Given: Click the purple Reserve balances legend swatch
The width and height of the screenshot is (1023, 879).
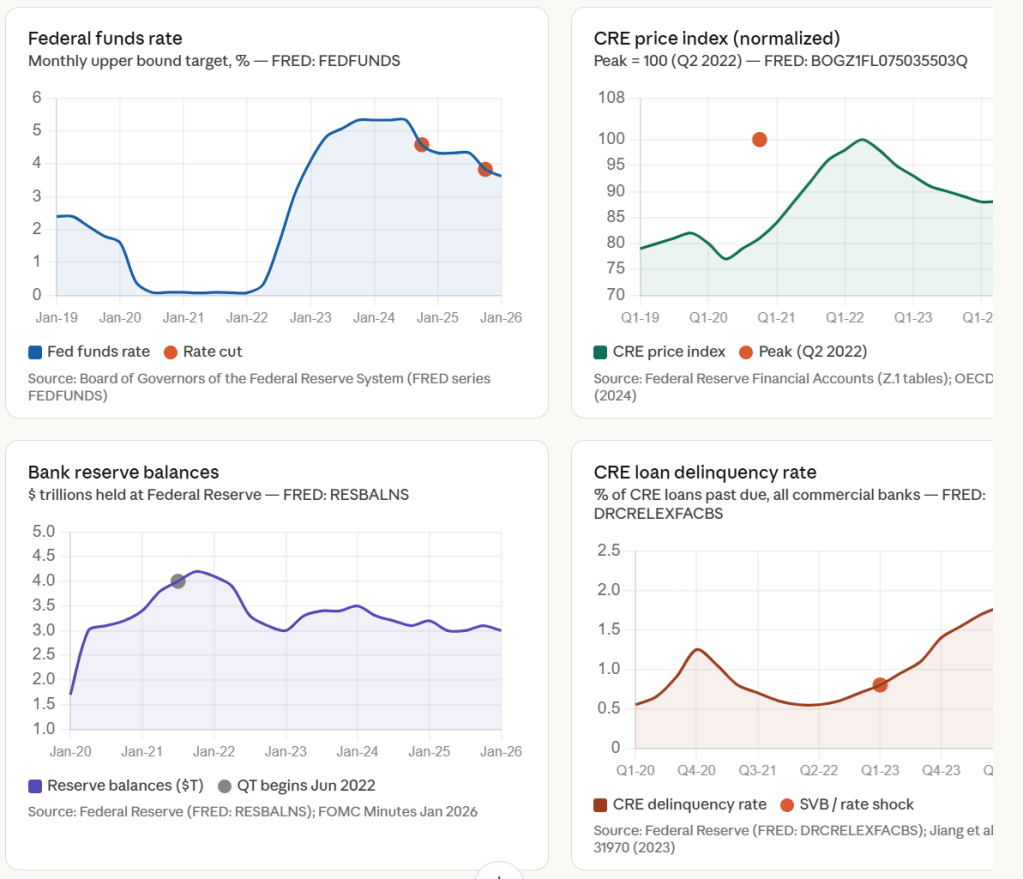Looking at the screenshot, I should point(35,785).
